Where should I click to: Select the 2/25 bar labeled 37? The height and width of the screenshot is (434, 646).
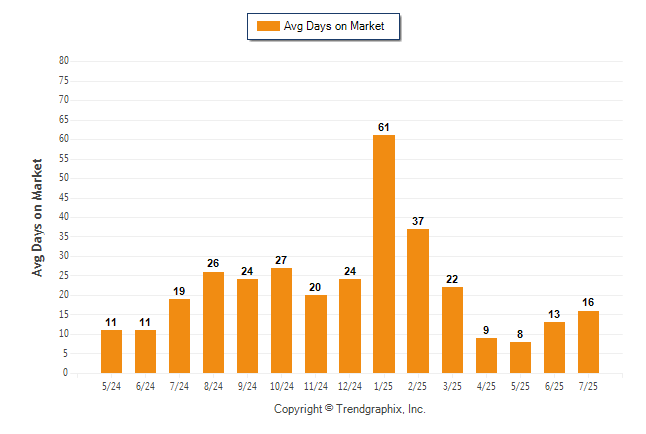point(418,301)
